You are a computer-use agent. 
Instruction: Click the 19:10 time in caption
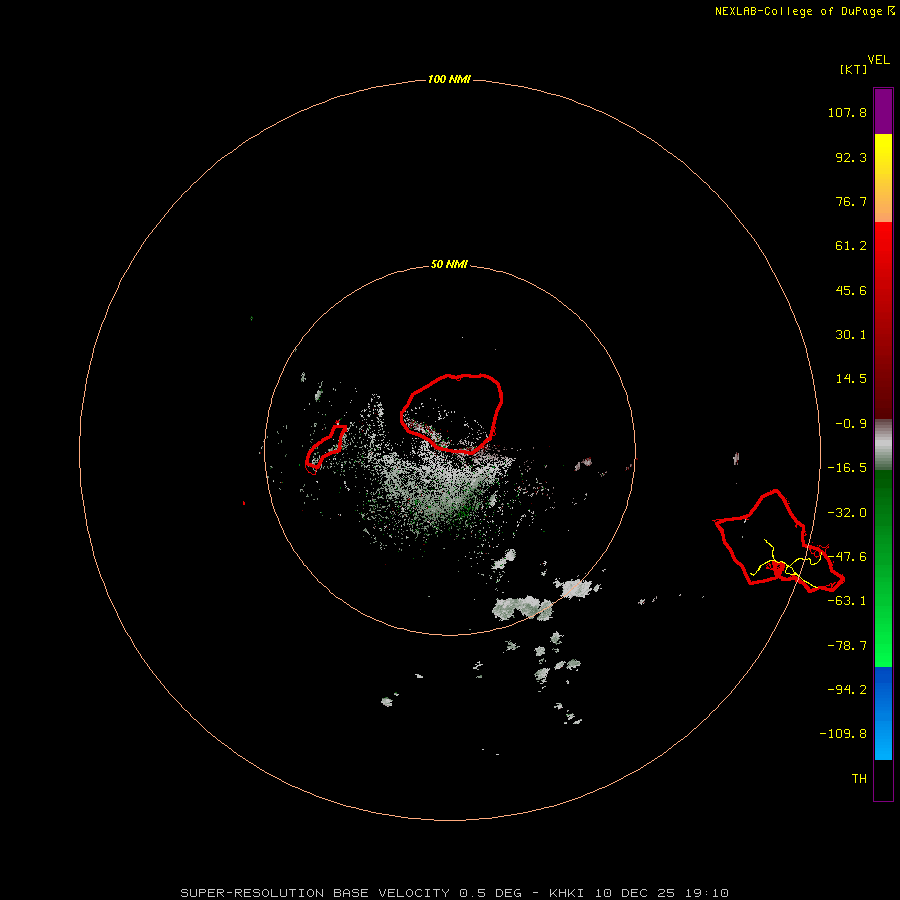coord(707,893)
